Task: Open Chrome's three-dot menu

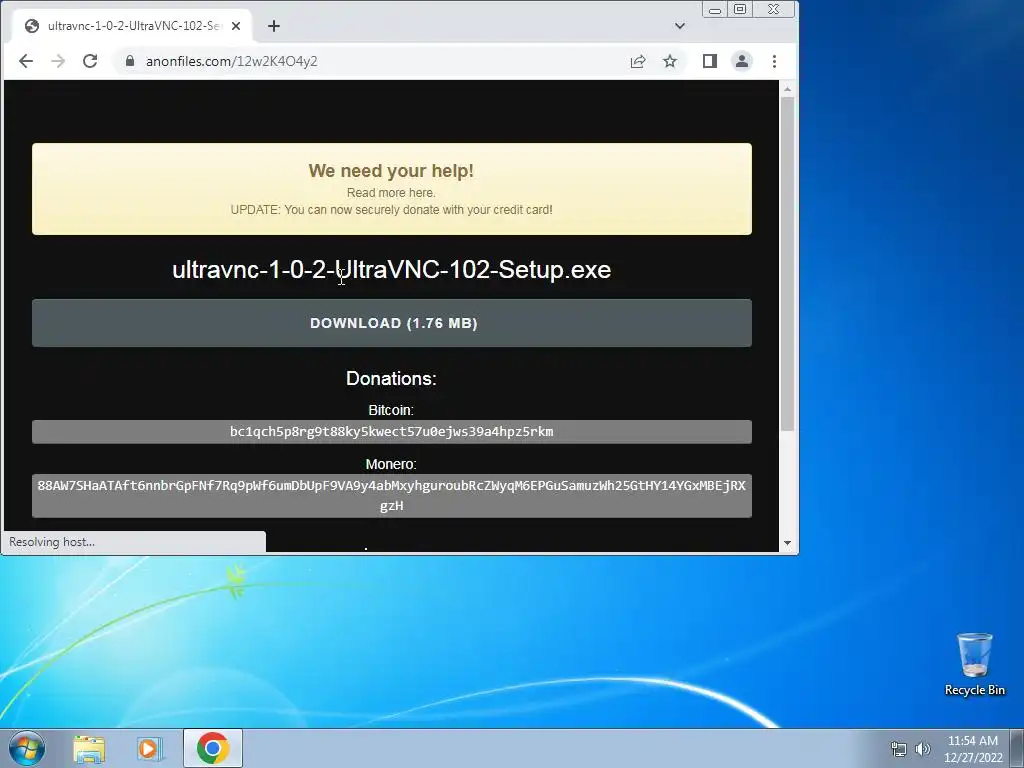Action: 775,61
